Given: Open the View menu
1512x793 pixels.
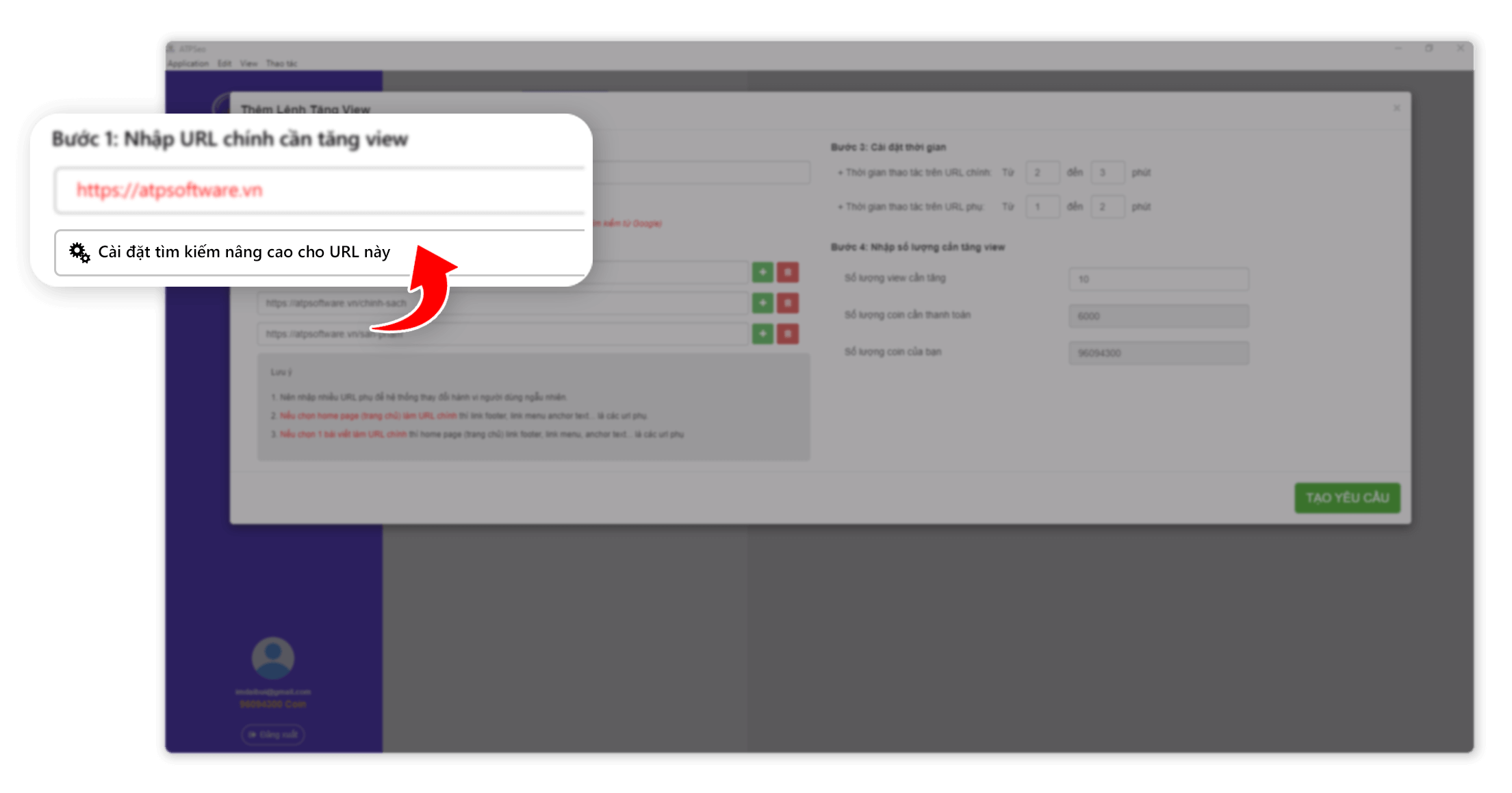Looking at the screenshot, I should 248,64.
